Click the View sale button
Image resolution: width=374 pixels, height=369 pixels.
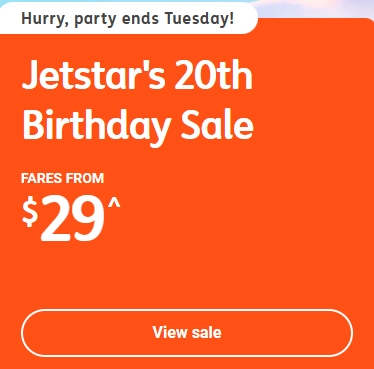tap(187, 333)
